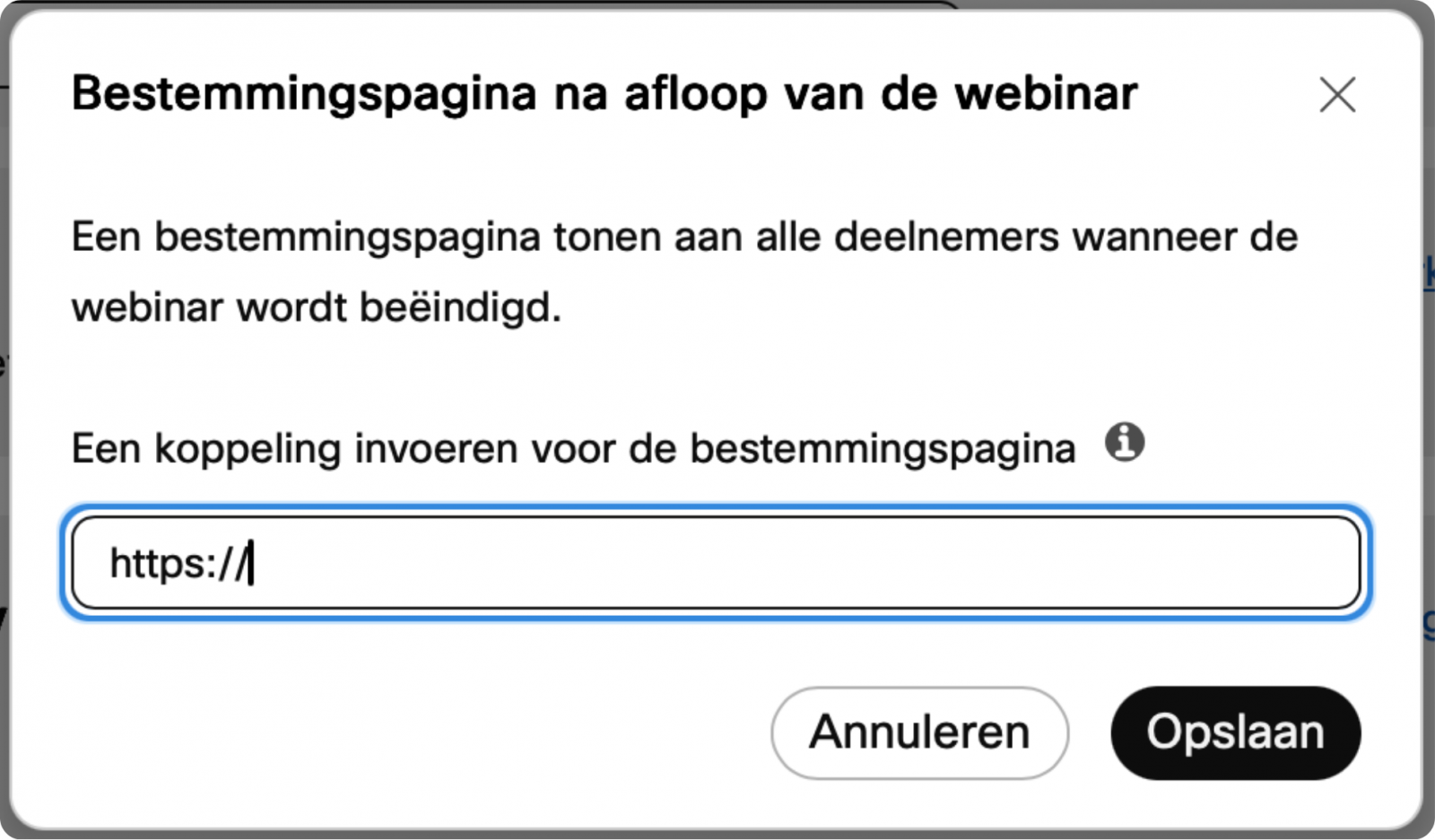Cancel entering the landing page link
This screenshot has width=1435, height=840.
click(919, 732)
